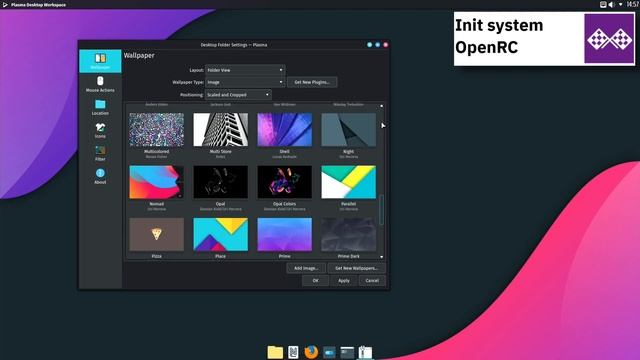The height and width of the screenshot is (360, 640).
Task: Select the Place wallpaper thumbnail
Action: click(220, 234)
